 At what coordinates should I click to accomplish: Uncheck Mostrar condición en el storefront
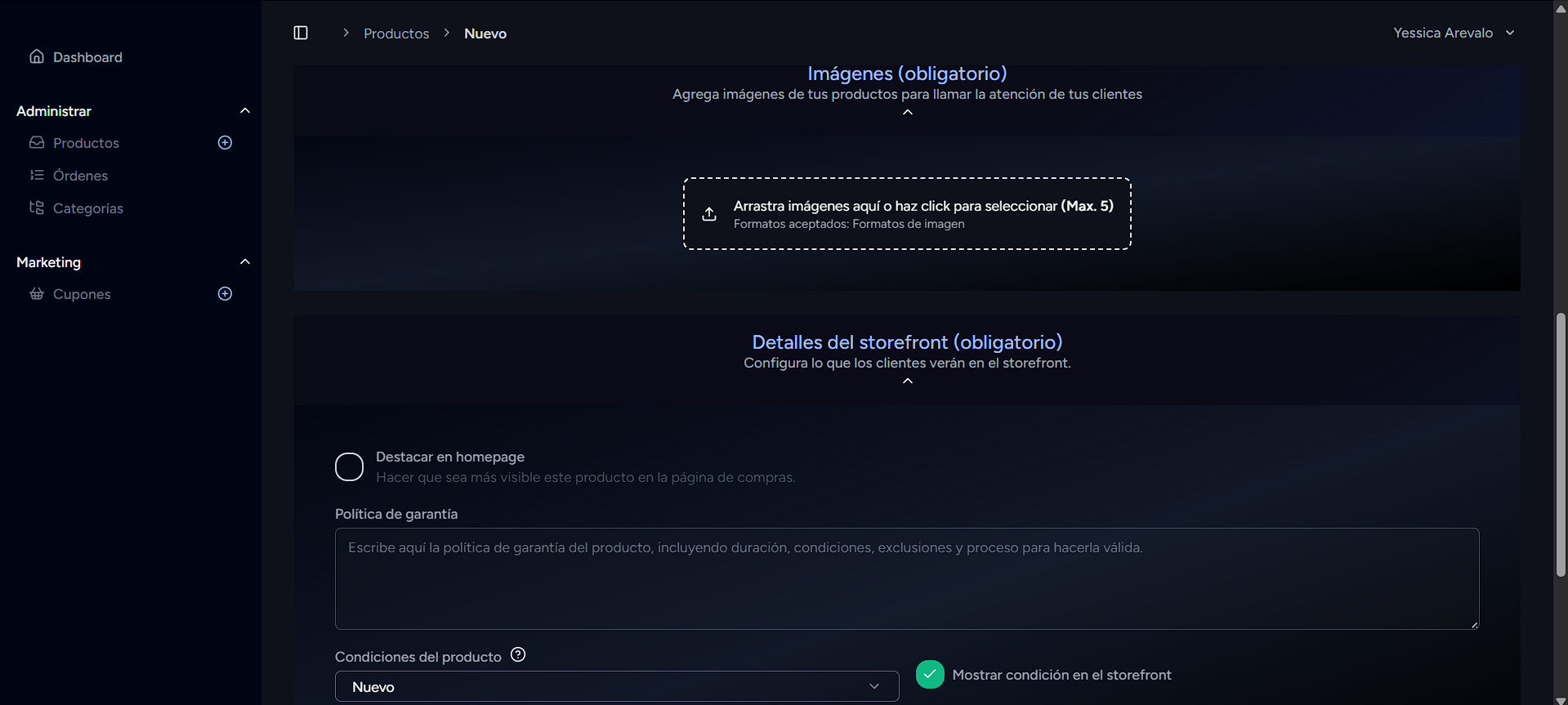point(930,675)
